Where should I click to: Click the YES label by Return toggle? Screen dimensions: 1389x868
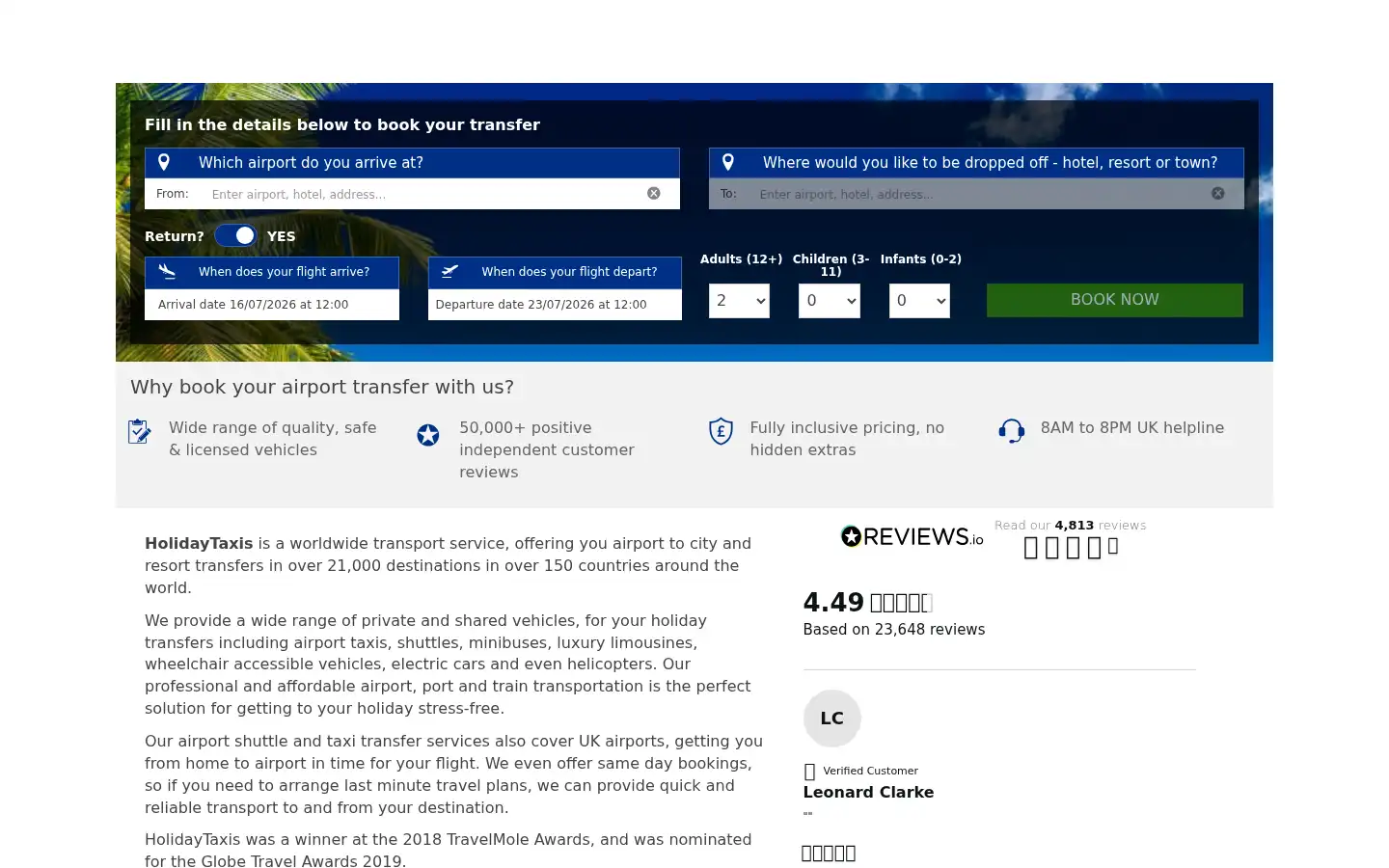coord(281,236)
